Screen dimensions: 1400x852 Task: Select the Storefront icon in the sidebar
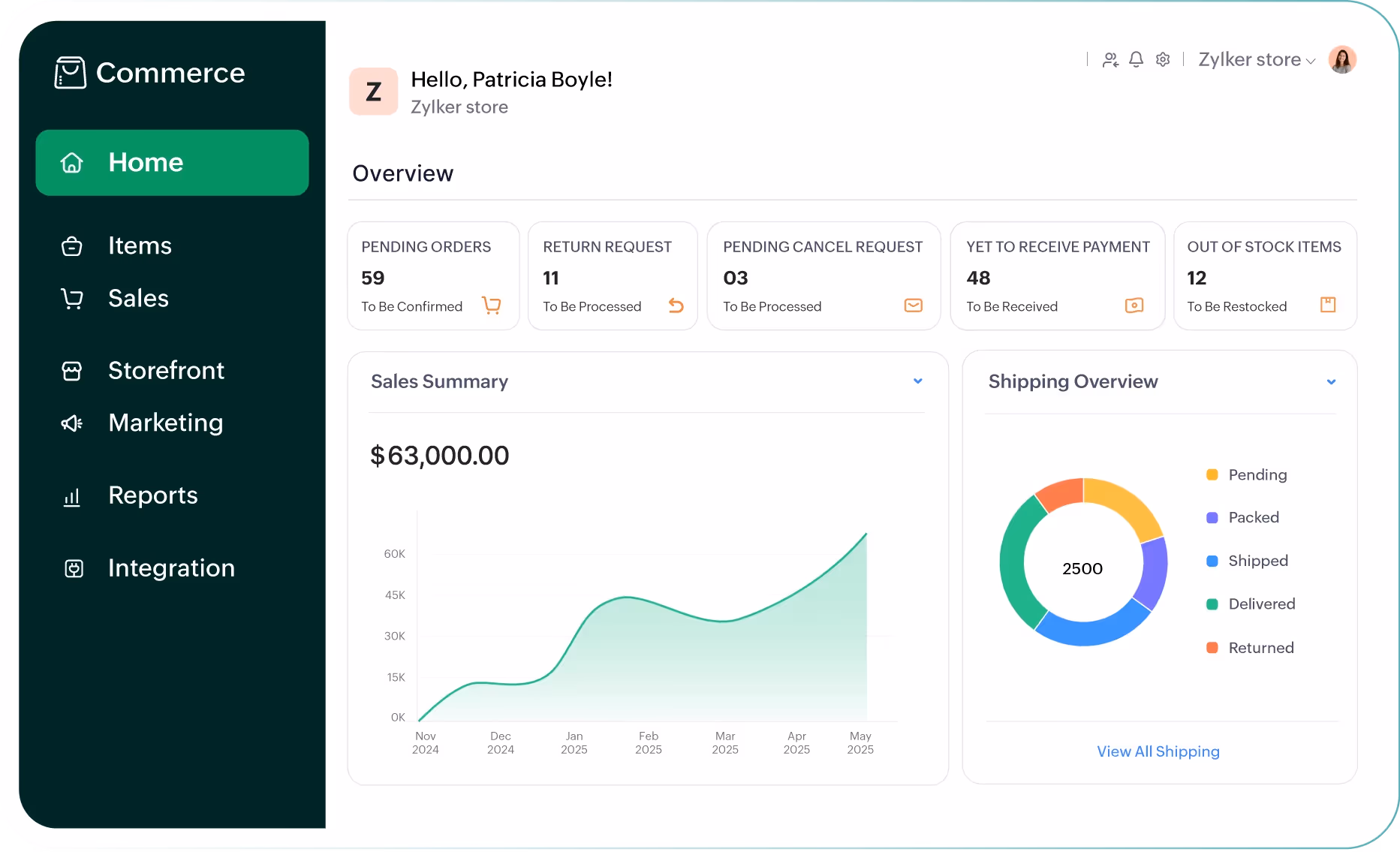click(x=71, y=370)
